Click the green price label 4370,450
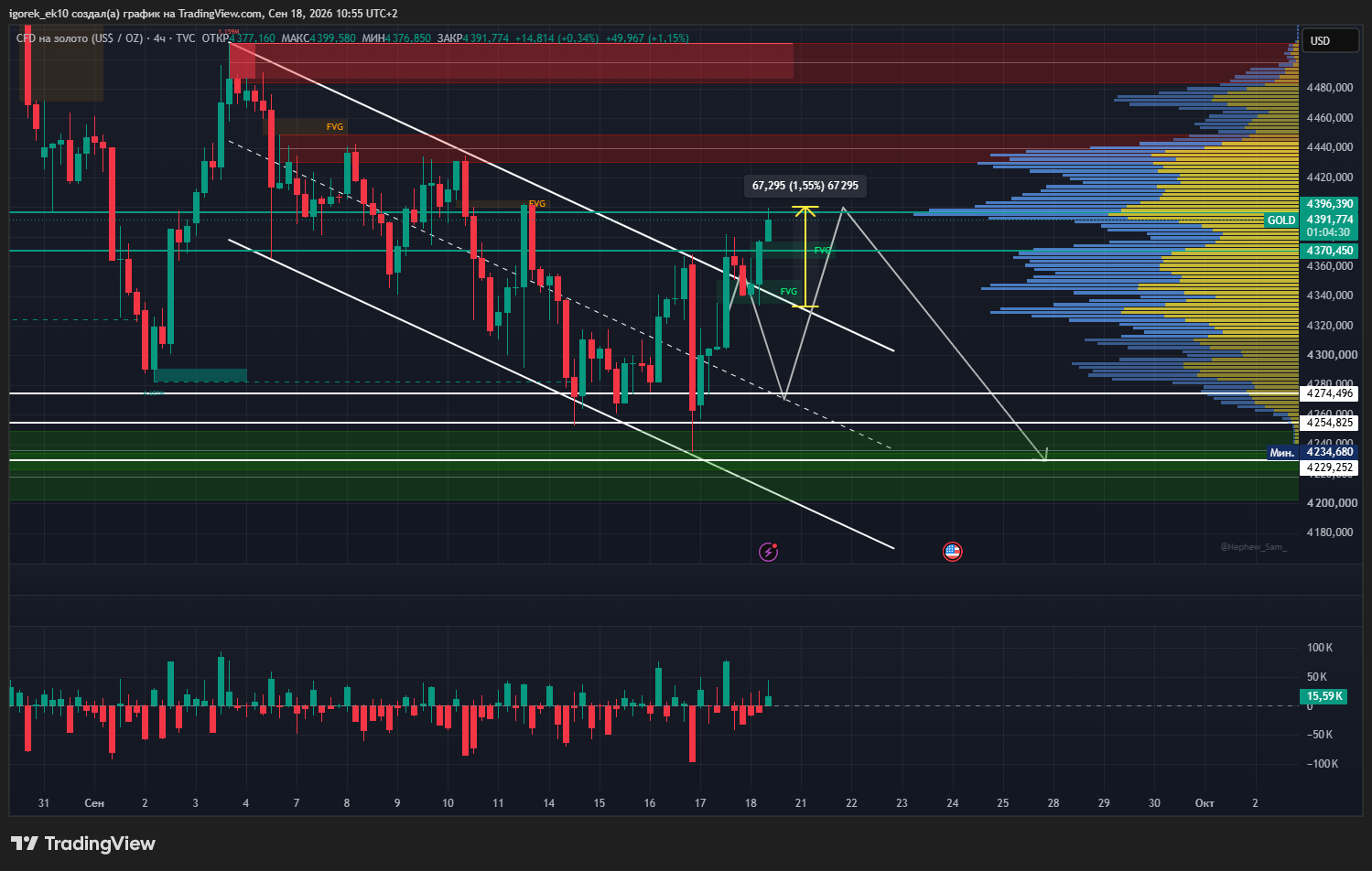This screenshot has height=871, width=1372. point(1330,251)
